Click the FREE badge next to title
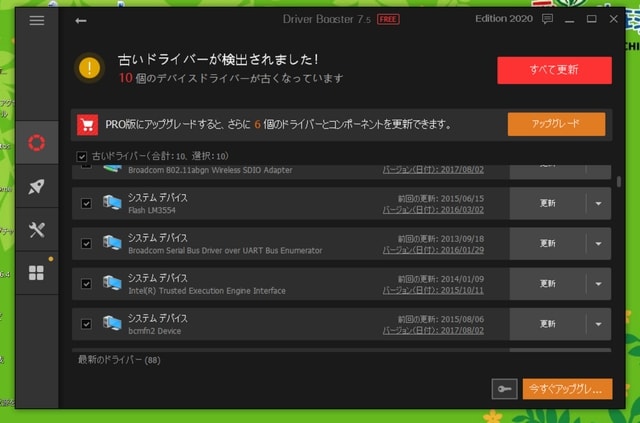 click(x=388, y=19)
